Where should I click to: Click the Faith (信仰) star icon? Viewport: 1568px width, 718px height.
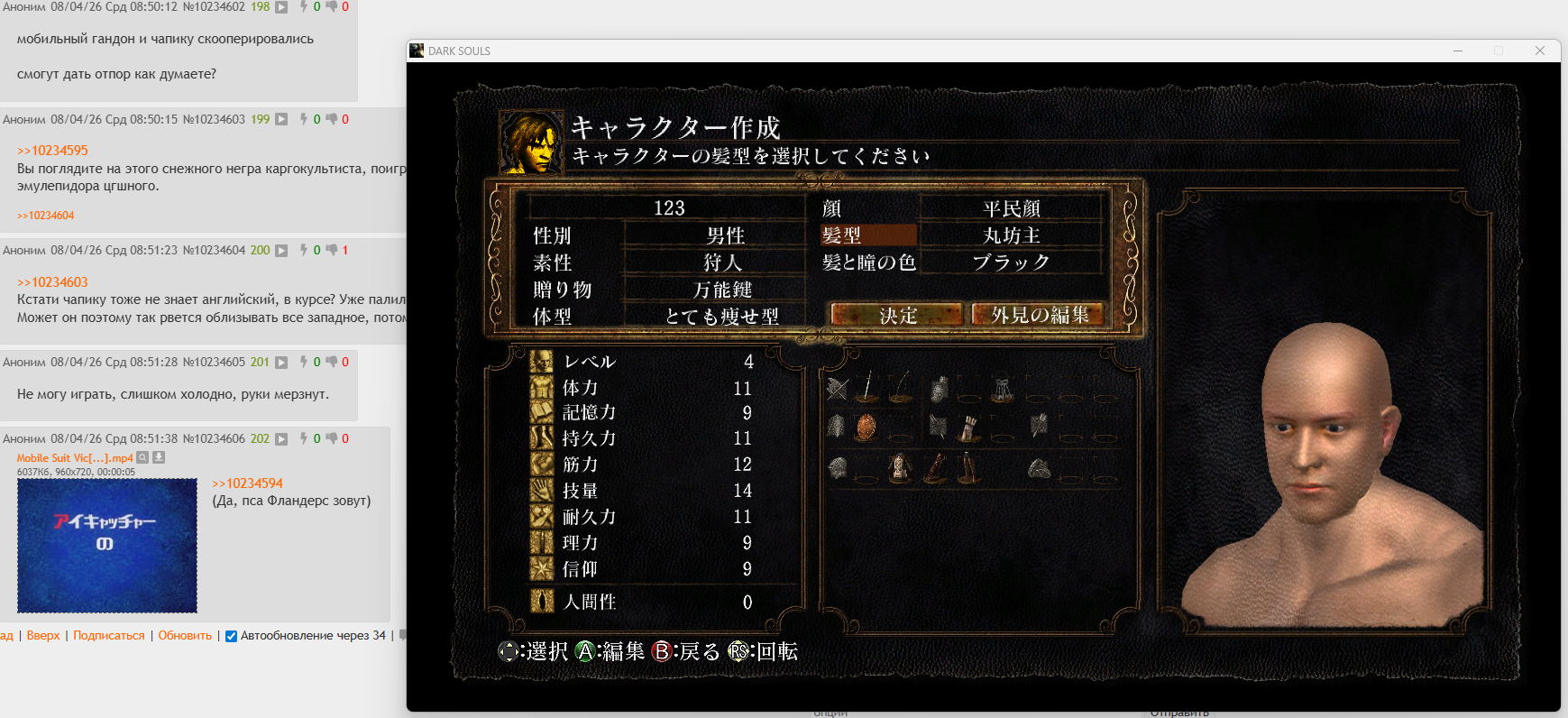tap(541, 569)
